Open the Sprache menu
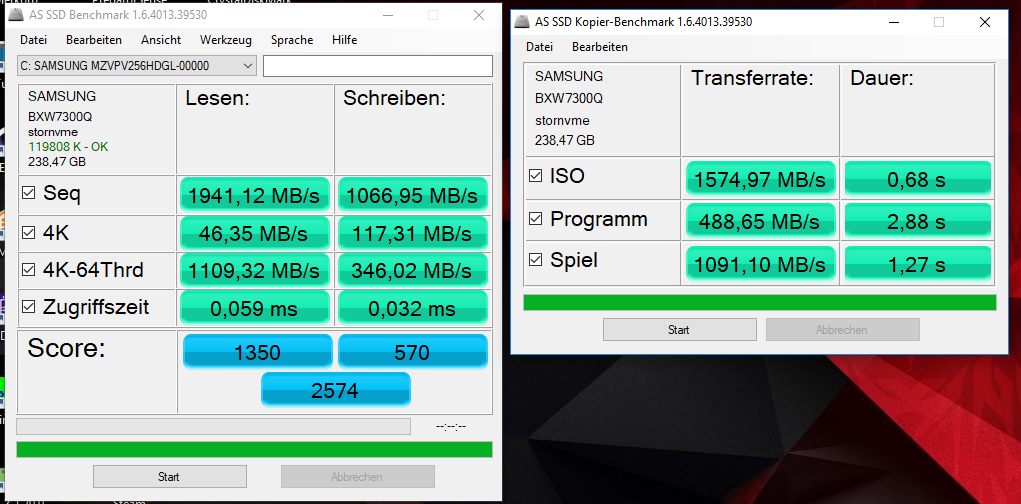Image resolution: width=1021 pixels, height=504 pixels. pyautogui.click(x=291, y=40)
